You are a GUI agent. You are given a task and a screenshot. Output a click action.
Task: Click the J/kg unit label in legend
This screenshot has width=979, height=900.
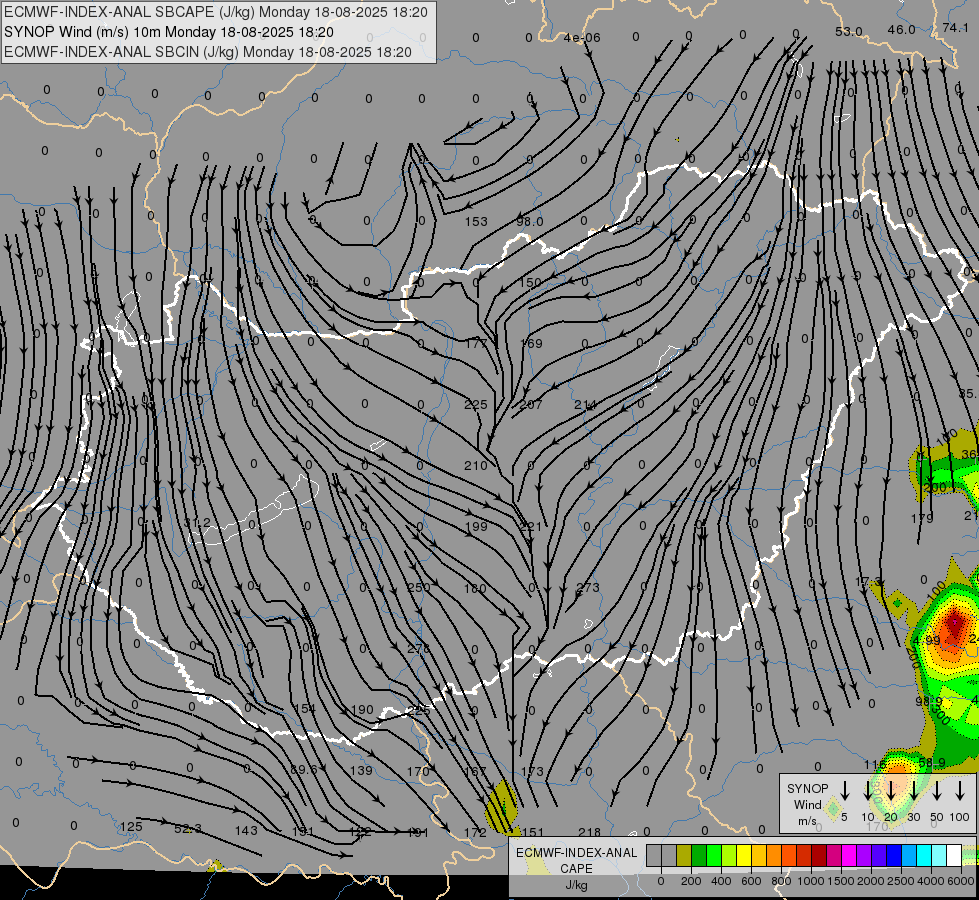click(576, 885)
